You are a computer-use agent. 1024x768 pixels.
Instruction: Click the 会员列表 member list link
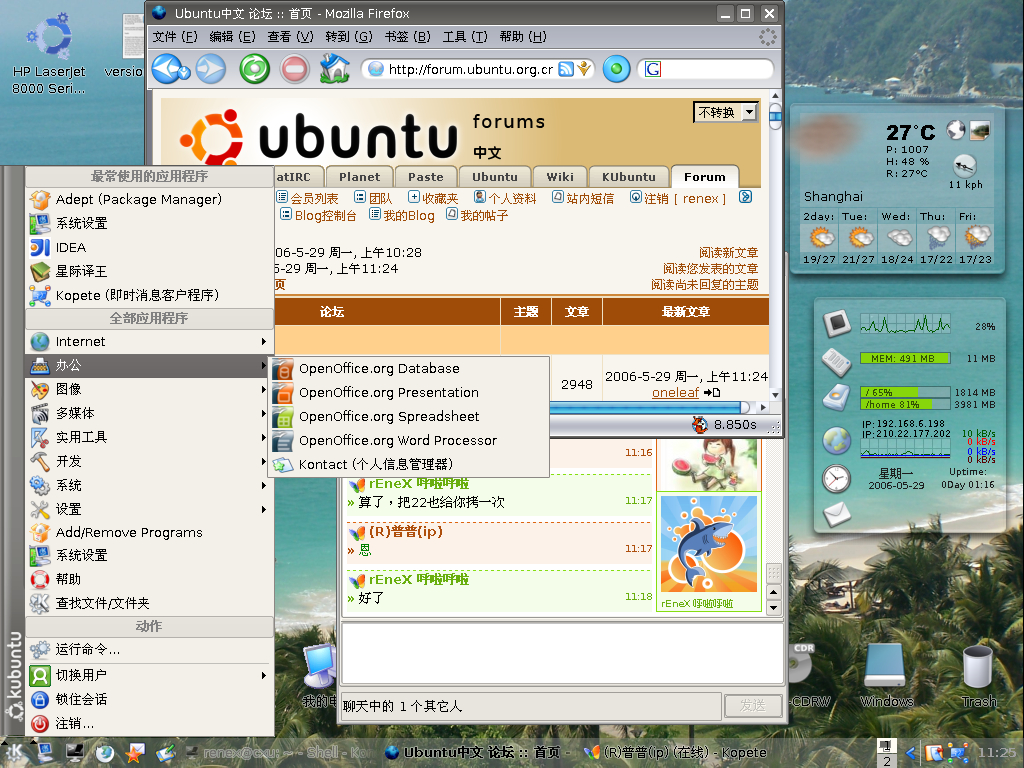(x=314, y=199)
